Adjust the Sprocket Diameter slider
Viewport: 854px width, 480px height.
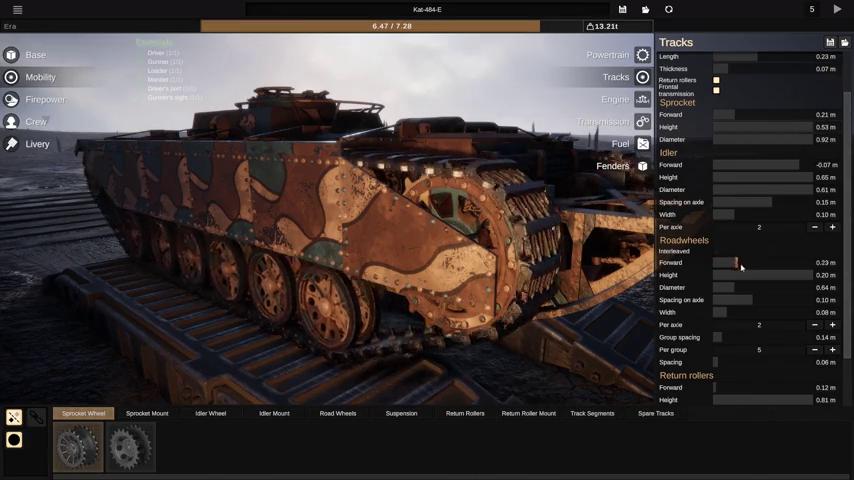(762, 140)
